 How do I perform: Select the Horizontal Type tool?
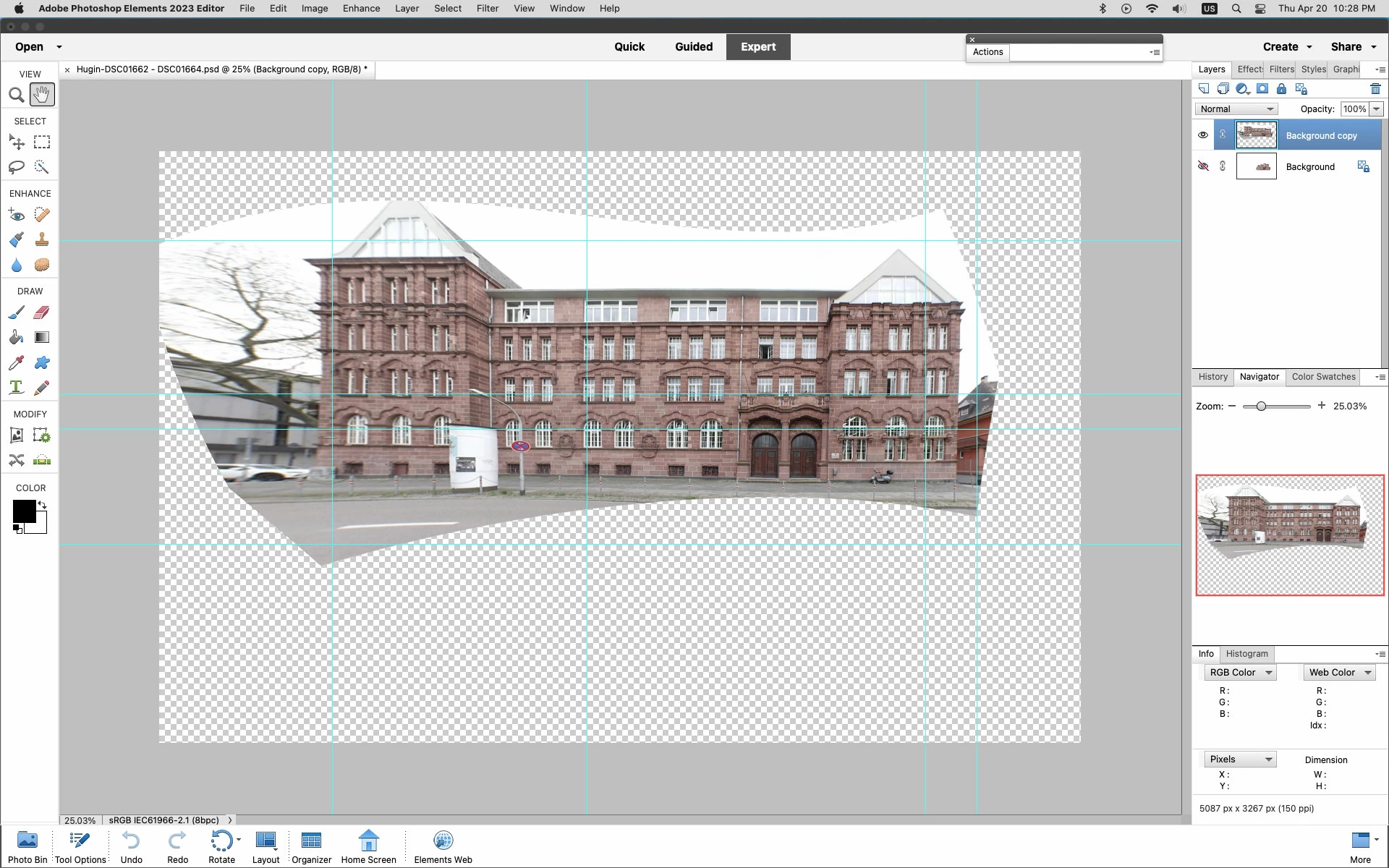click(16, 388)
